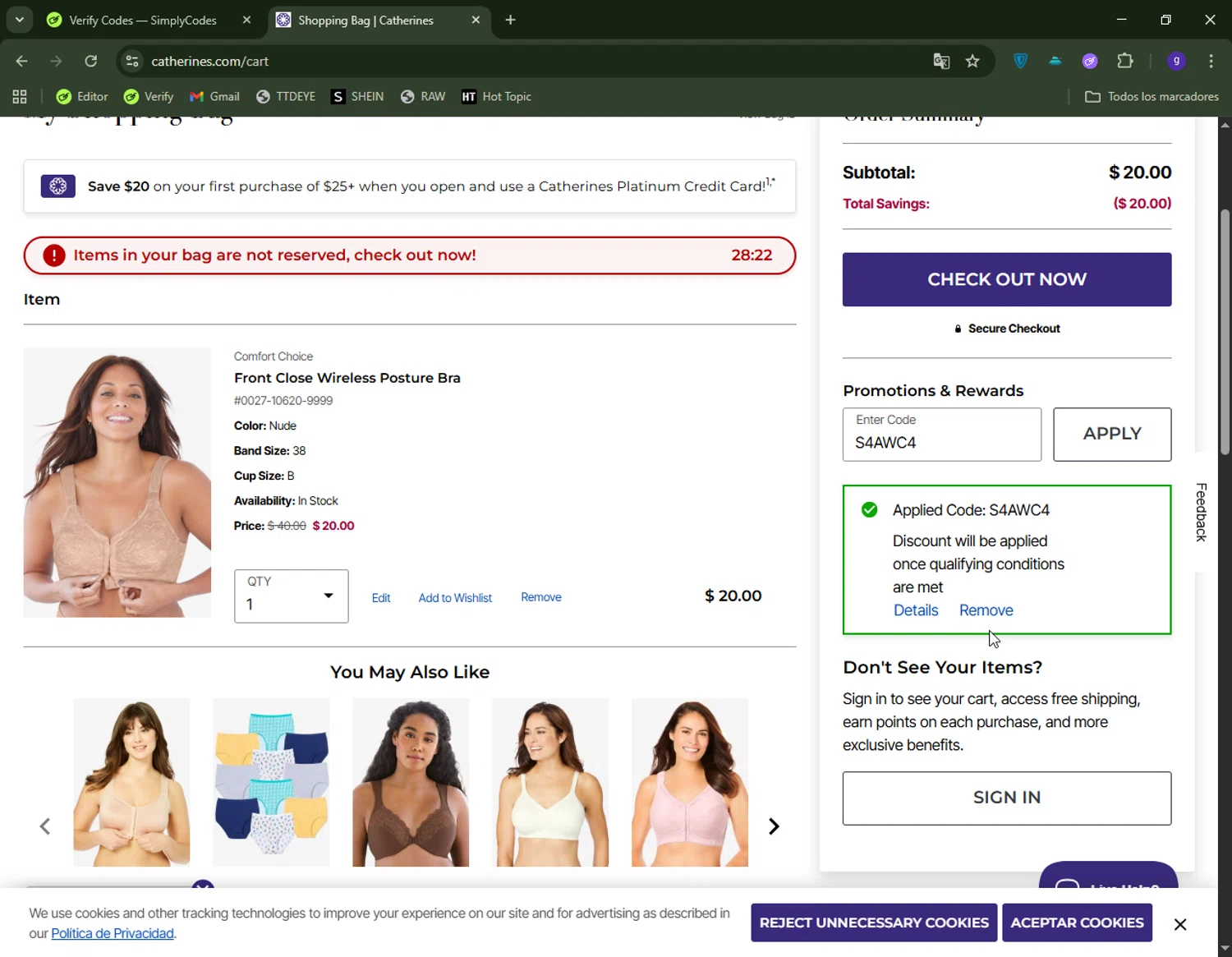
Task: Remove the bra item from bag
Action: click(541, 597)
